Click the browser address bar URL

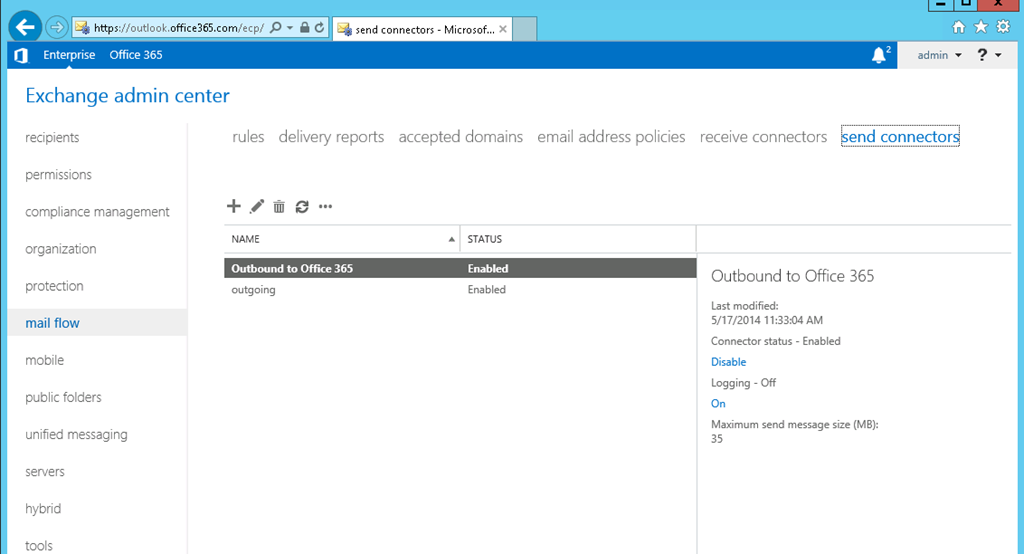(179, 27)
